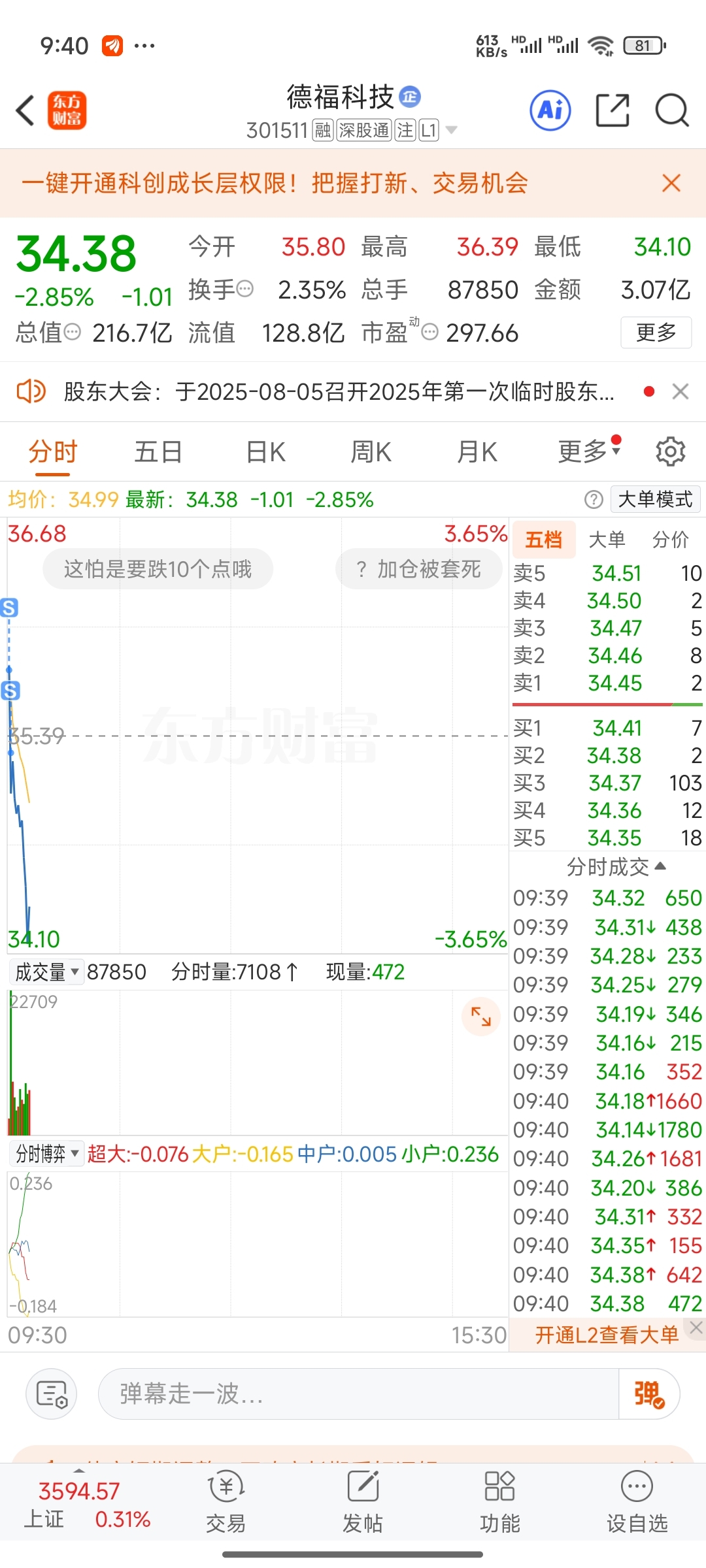This screenshot has width=706, height=1568.
Task: Dismiss the 股东大会 notice
Action: (681, 391)
